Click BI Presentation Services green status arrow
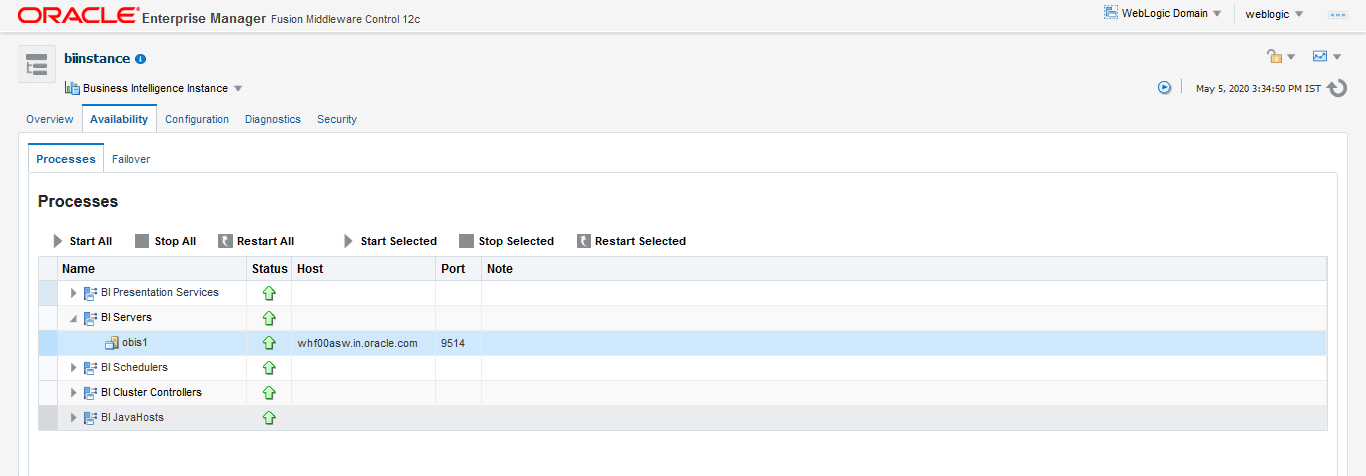Image resolution: width=1366 pixels, height=476 pixels. [268, 293]
